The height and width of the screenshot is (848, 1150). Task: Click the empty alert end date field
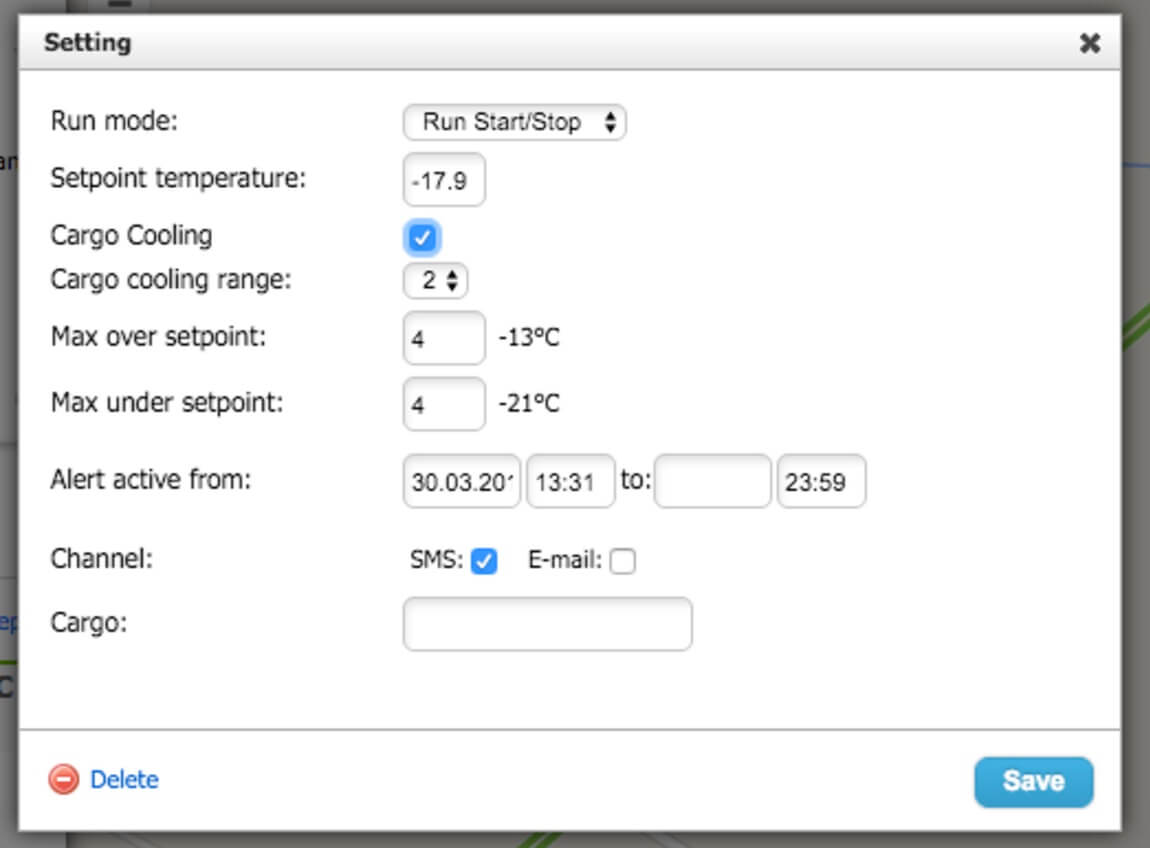pos(712,482)
